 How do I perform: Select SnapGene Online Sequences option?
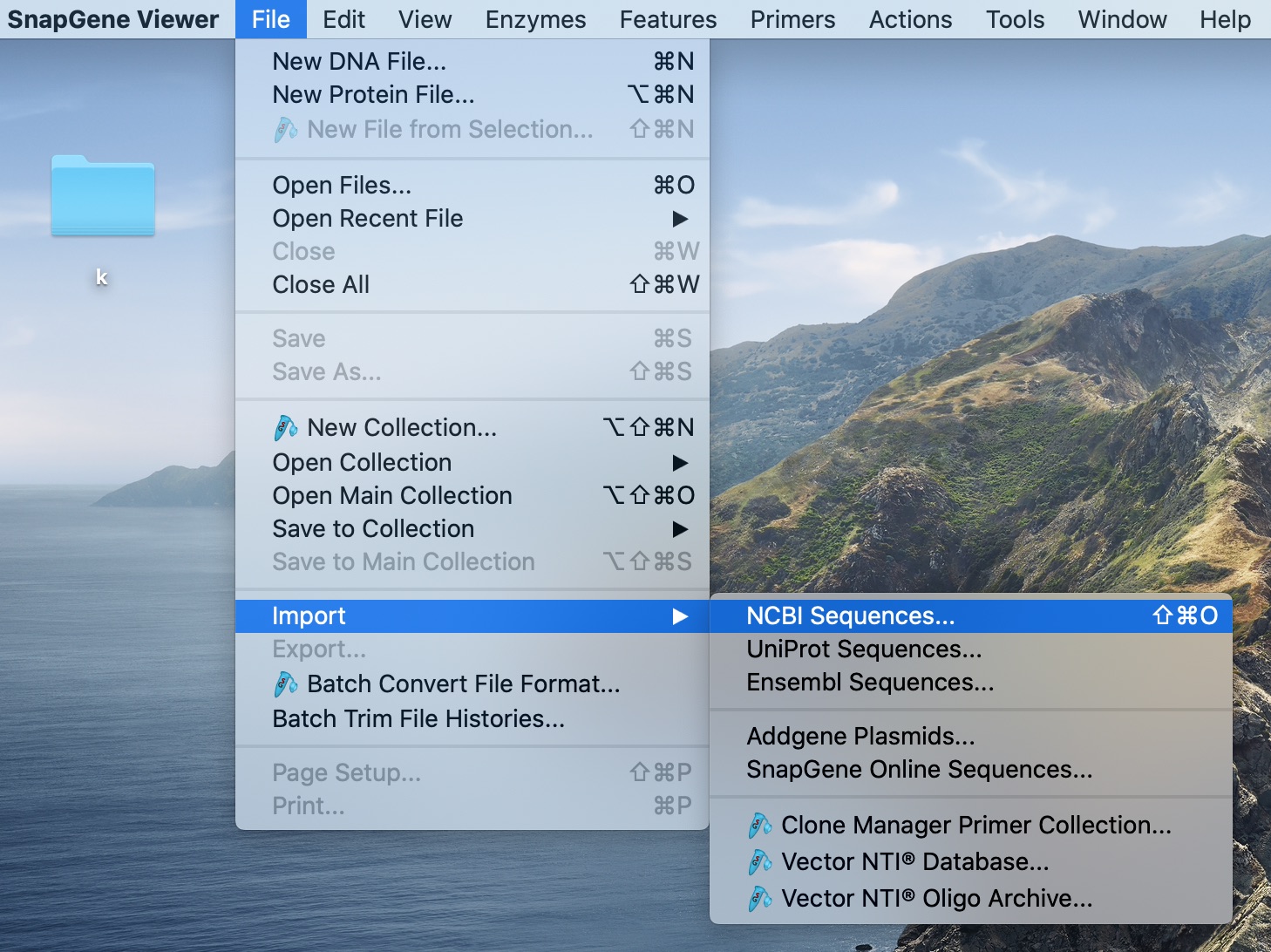(x=919, y=770)
